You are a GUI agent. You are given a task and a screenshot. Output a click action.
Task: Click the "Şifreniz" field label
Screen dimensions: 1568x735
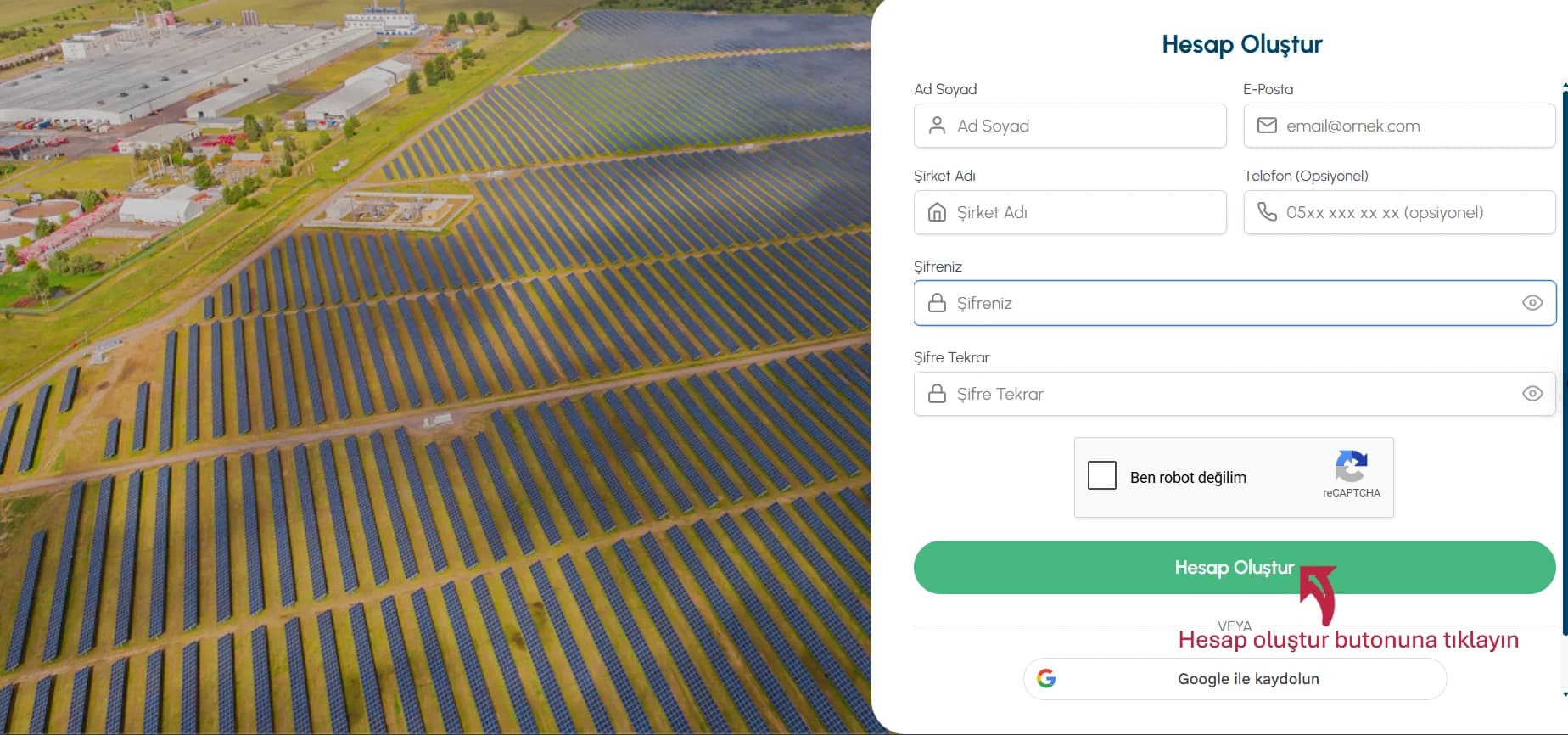938,267
